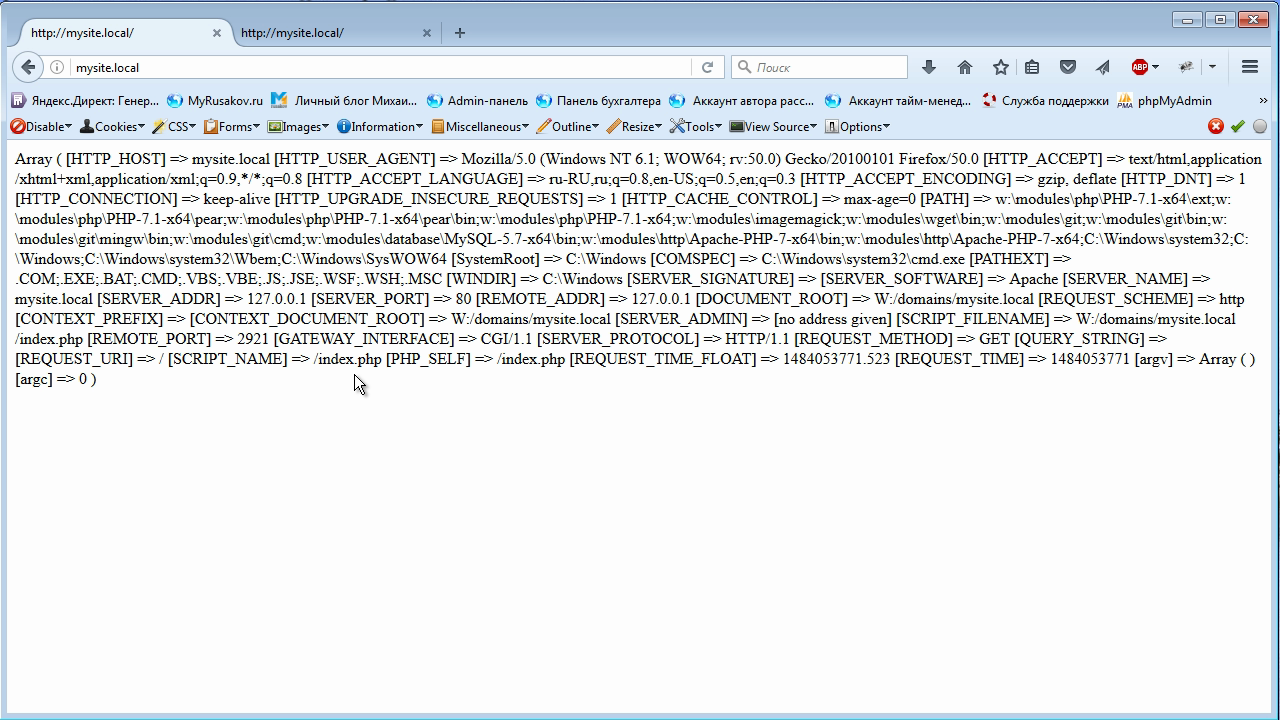Screen dimensions: 1280x720
Task: Open the Pocket icon in toolbar
Action: coord(1067,67)
